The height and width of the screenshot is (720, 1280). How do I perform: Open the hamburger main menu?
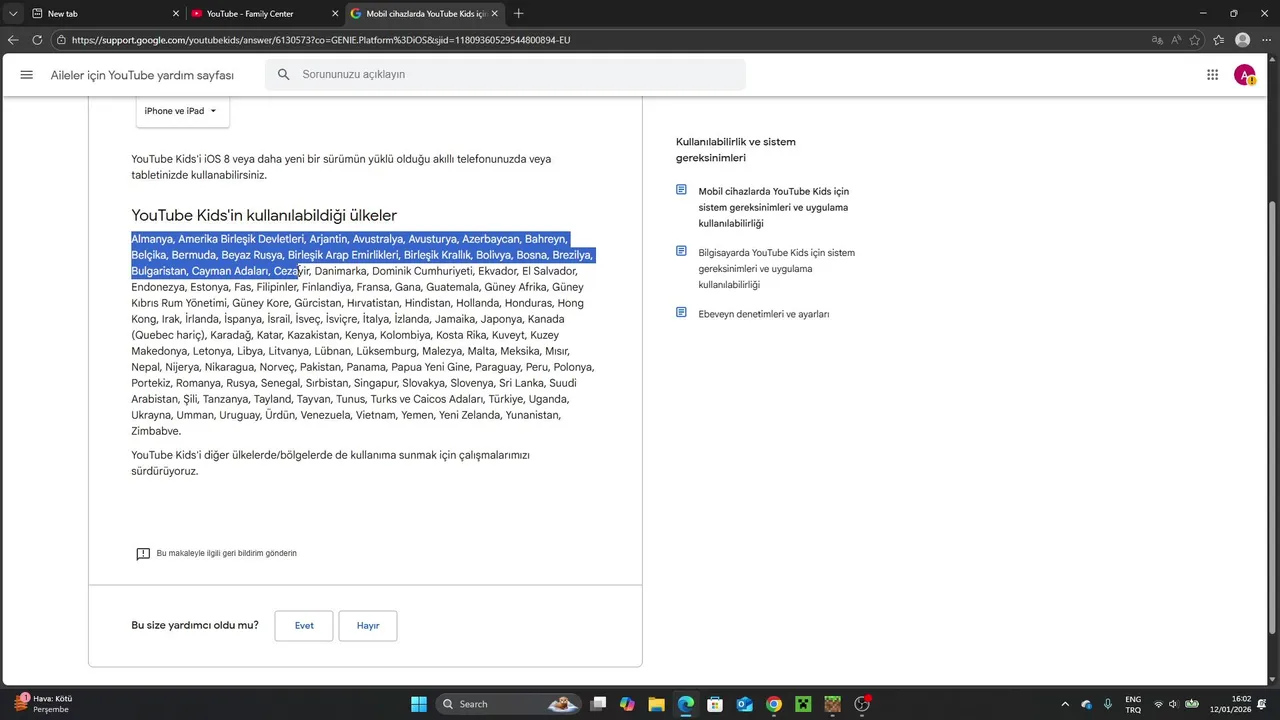(x=27, y=75)
